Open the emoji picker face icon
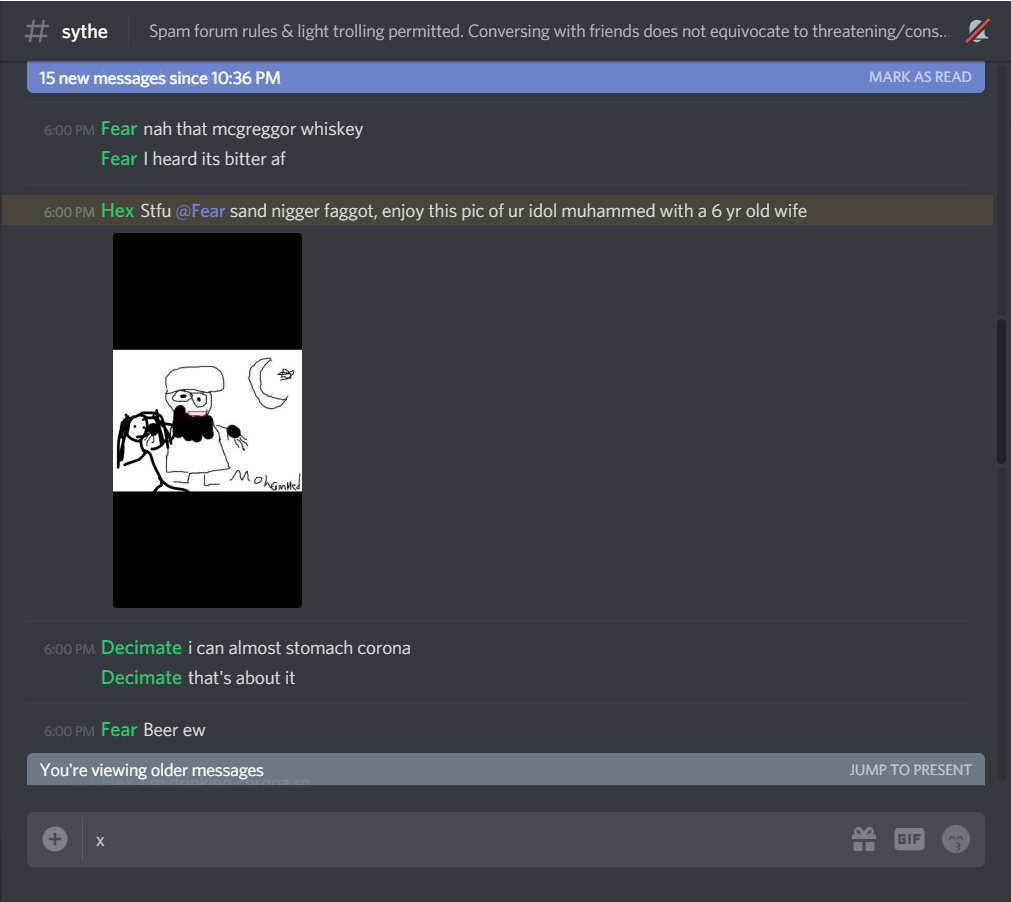Screen dimensions: 1011x902 pyautogui.click(x=956, y=839)
